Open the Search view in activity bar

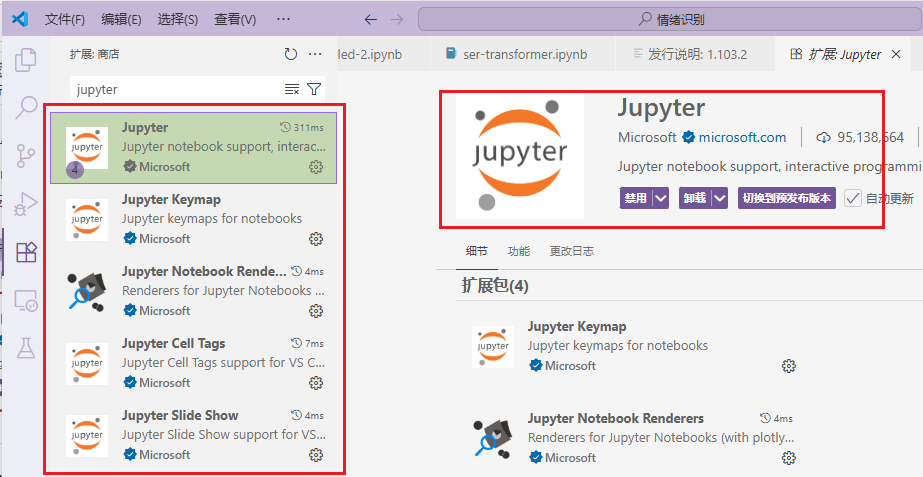[25, 108]
